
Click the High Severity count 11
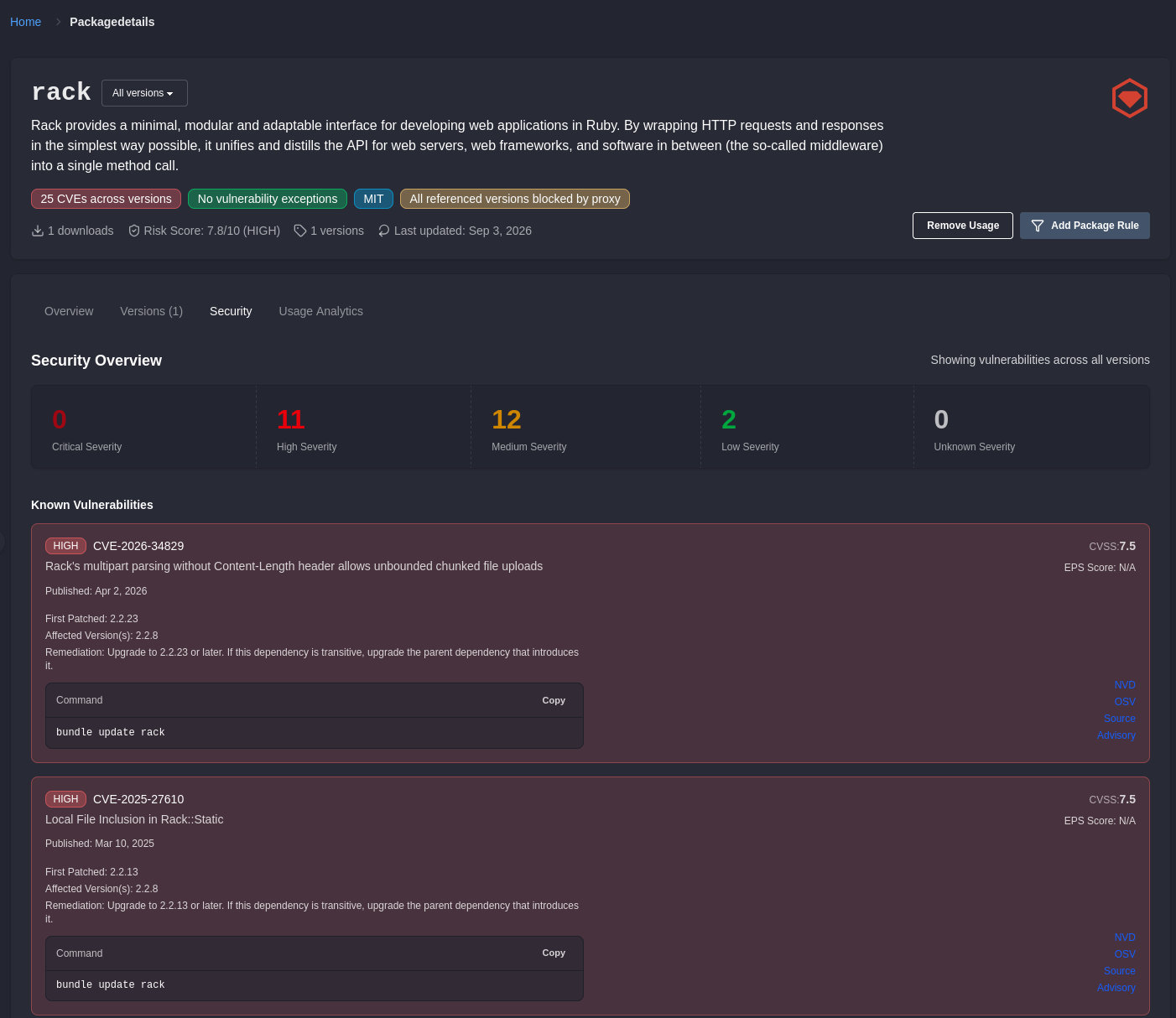click(290, 419)
